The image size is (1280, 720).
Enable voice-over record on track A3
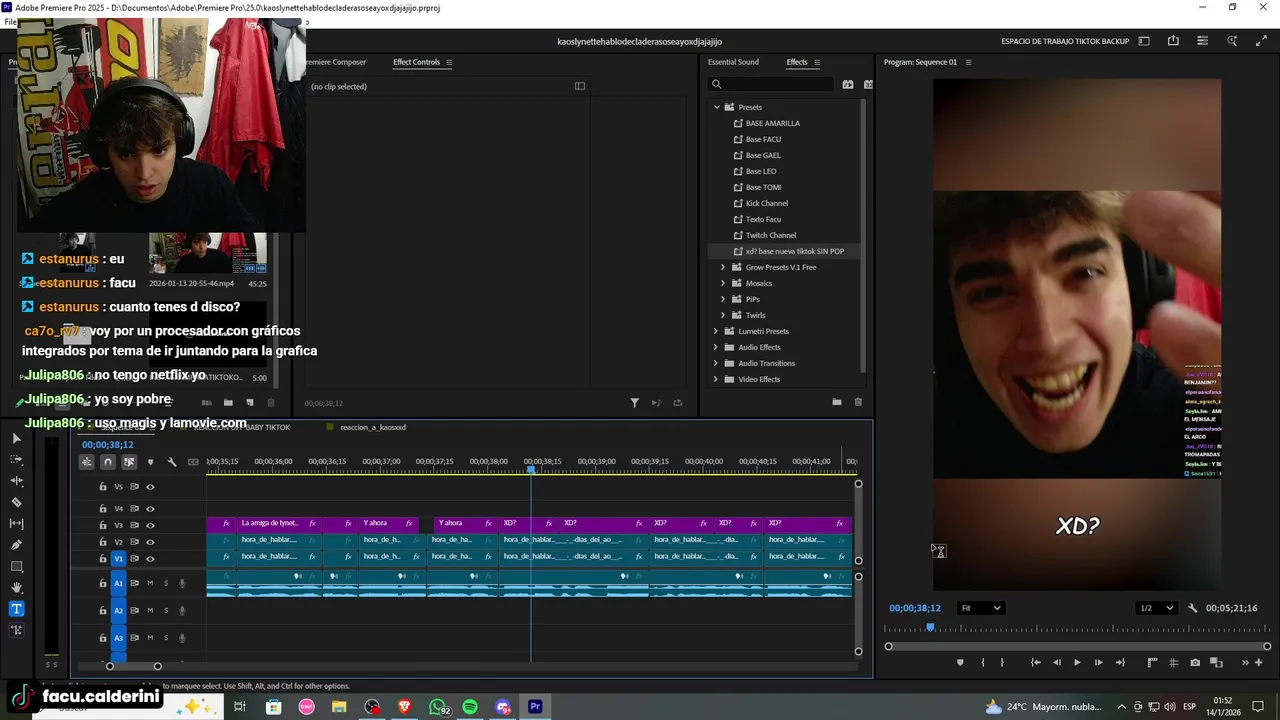[x=182, y=638]
